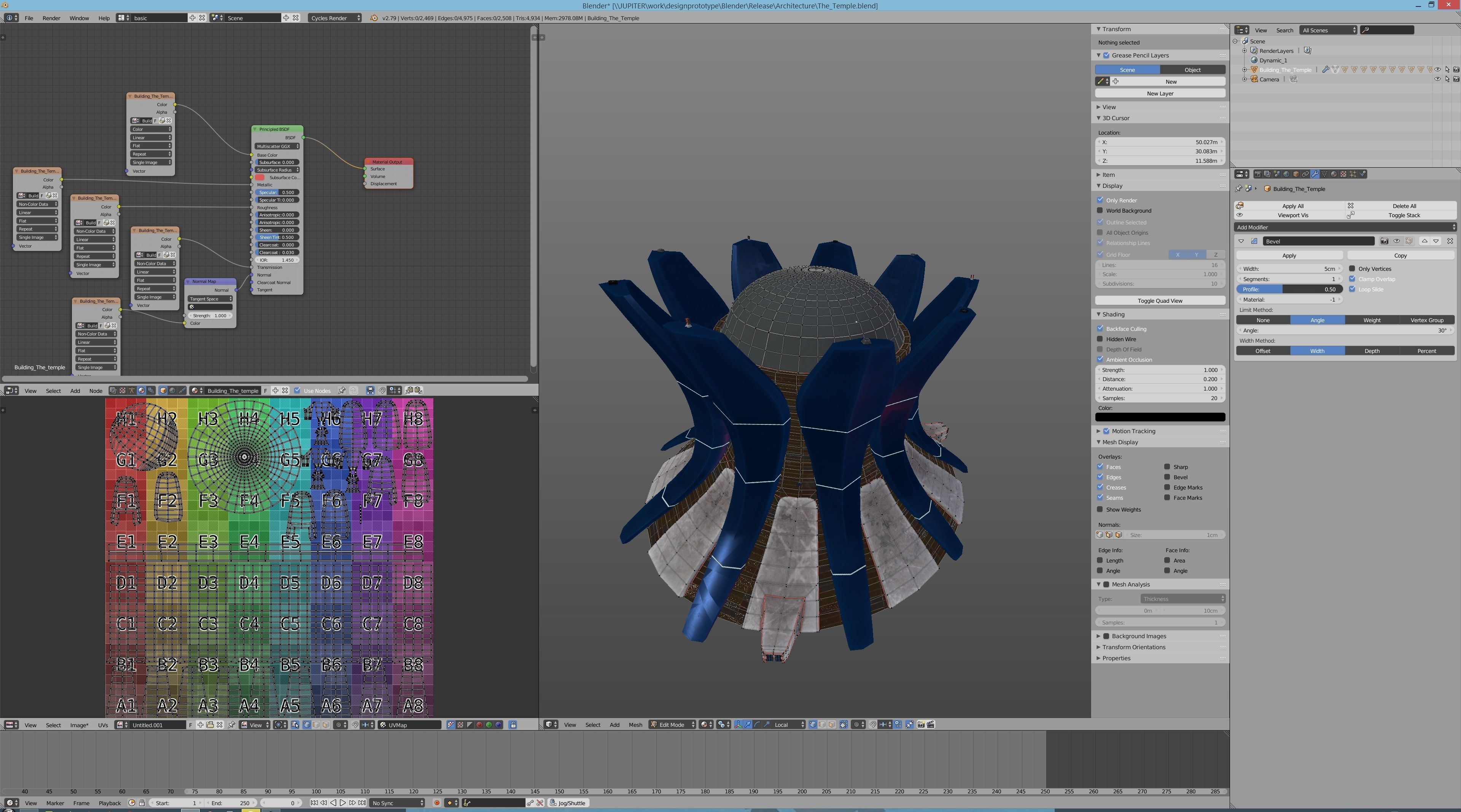The image size is (1461, 812).
Task: Enable Show Weights checkbox
Action: [x=1100, y=509]
